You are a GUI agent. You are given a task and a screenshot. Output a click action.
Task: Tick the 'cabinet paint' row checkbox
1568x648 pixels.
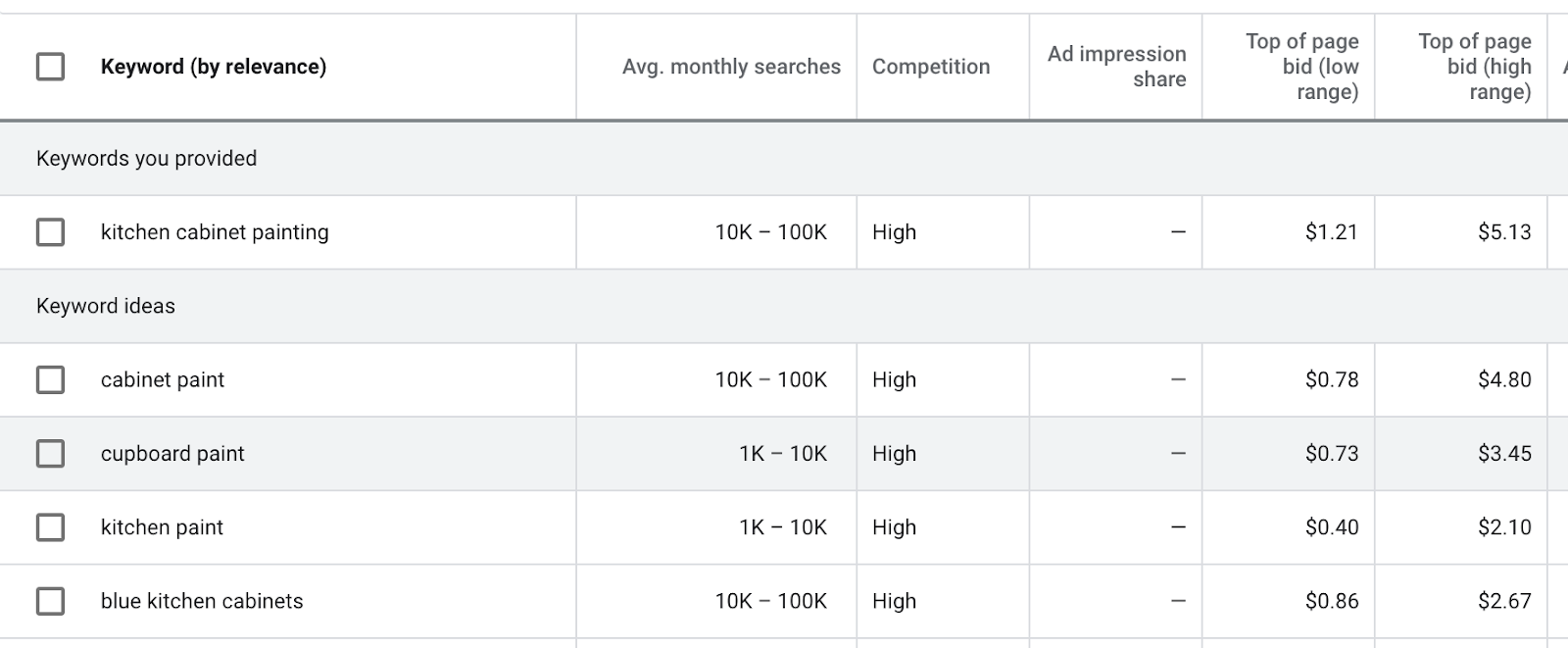click(50, 379)
